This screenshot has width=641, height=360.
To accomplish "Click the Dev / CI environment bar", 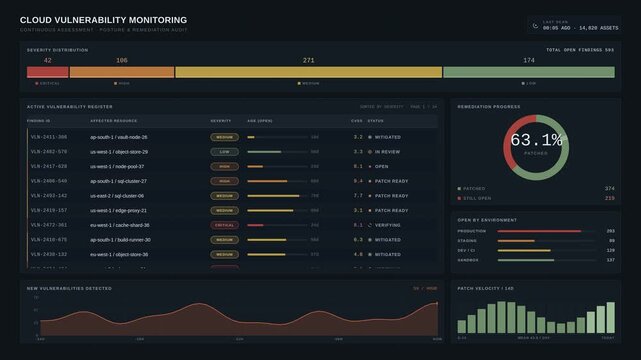I will point(546,250).
